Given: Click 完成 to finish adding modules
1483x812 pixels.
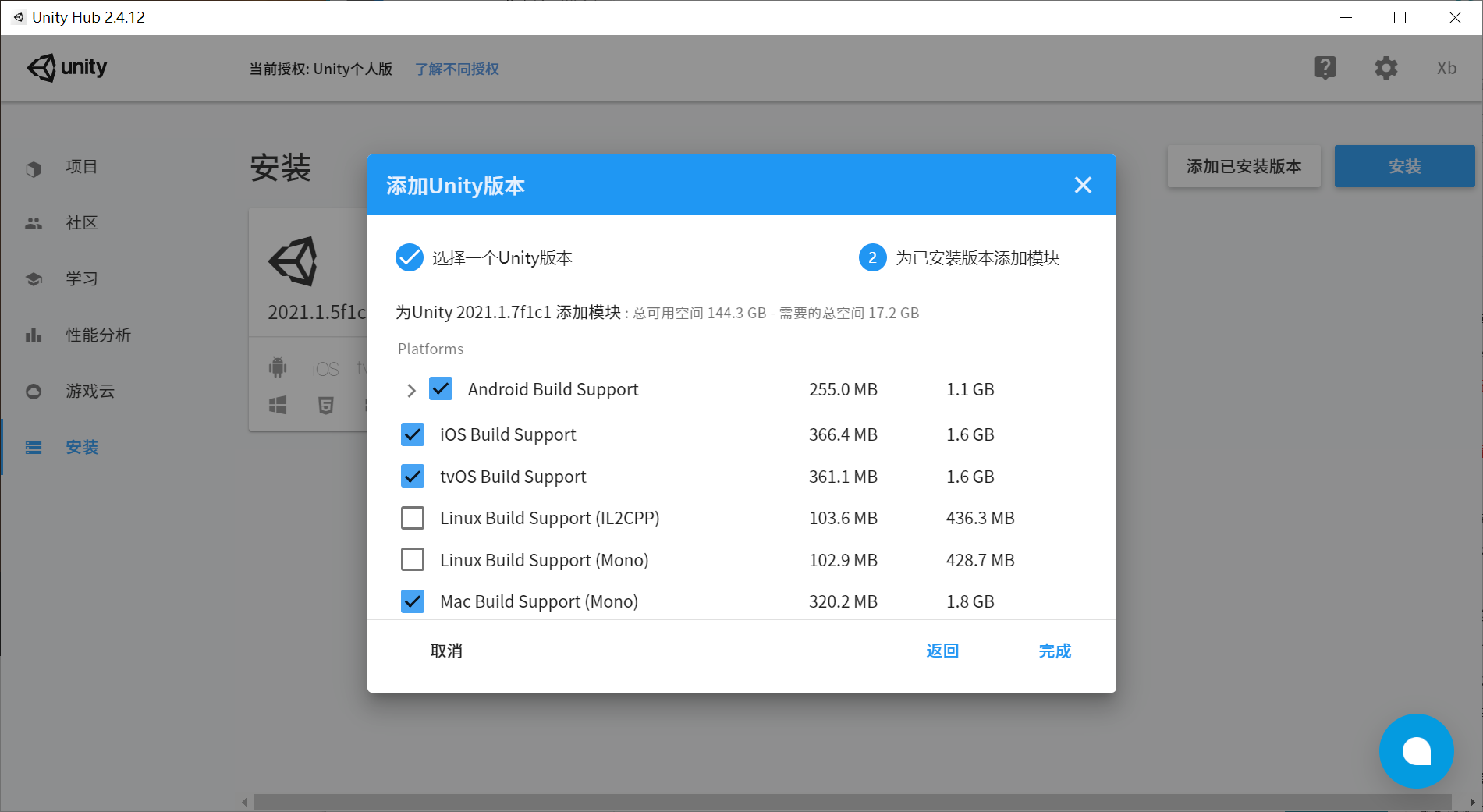Looking at the screenshot, I should pos(1055,651).
